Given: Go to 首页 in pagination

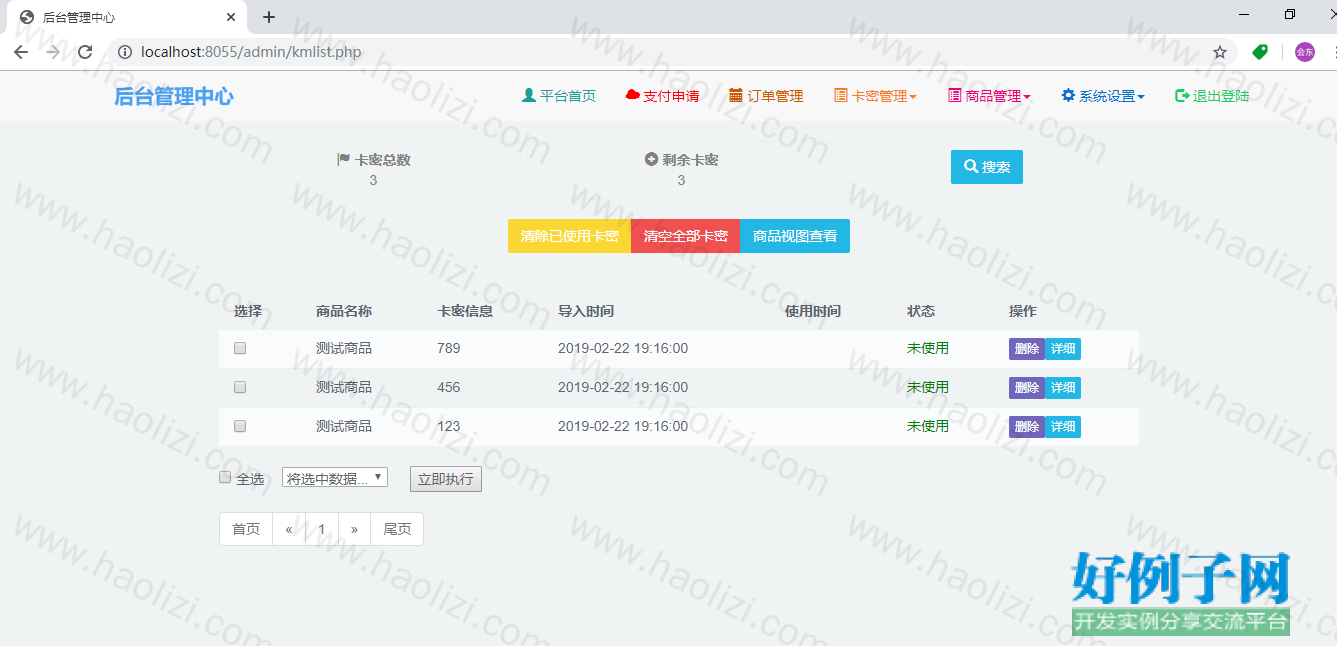Looking at the screenshot, I should coord(246,529).
